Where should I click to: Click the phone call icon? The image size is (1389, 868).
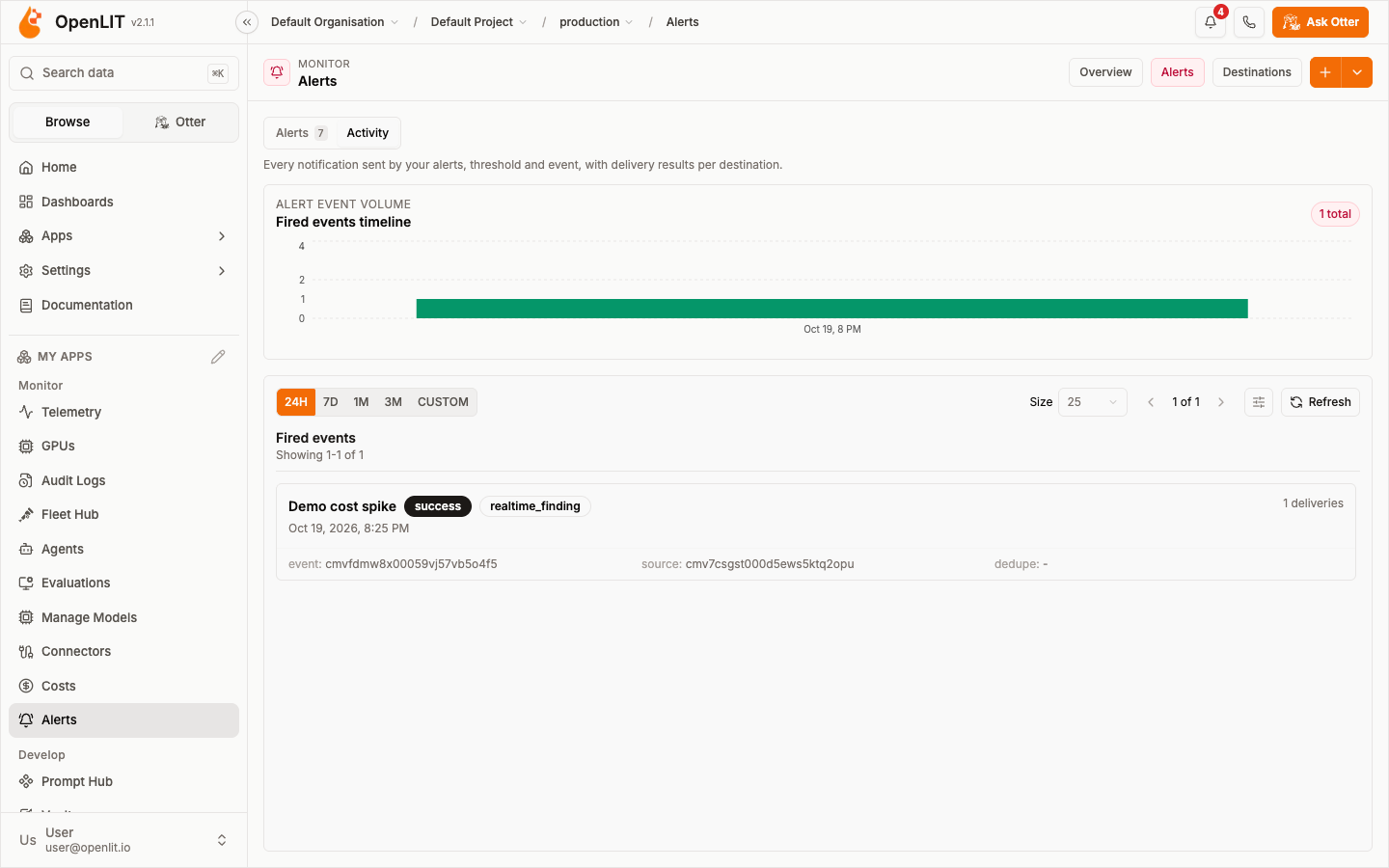tap(1249, 22)
